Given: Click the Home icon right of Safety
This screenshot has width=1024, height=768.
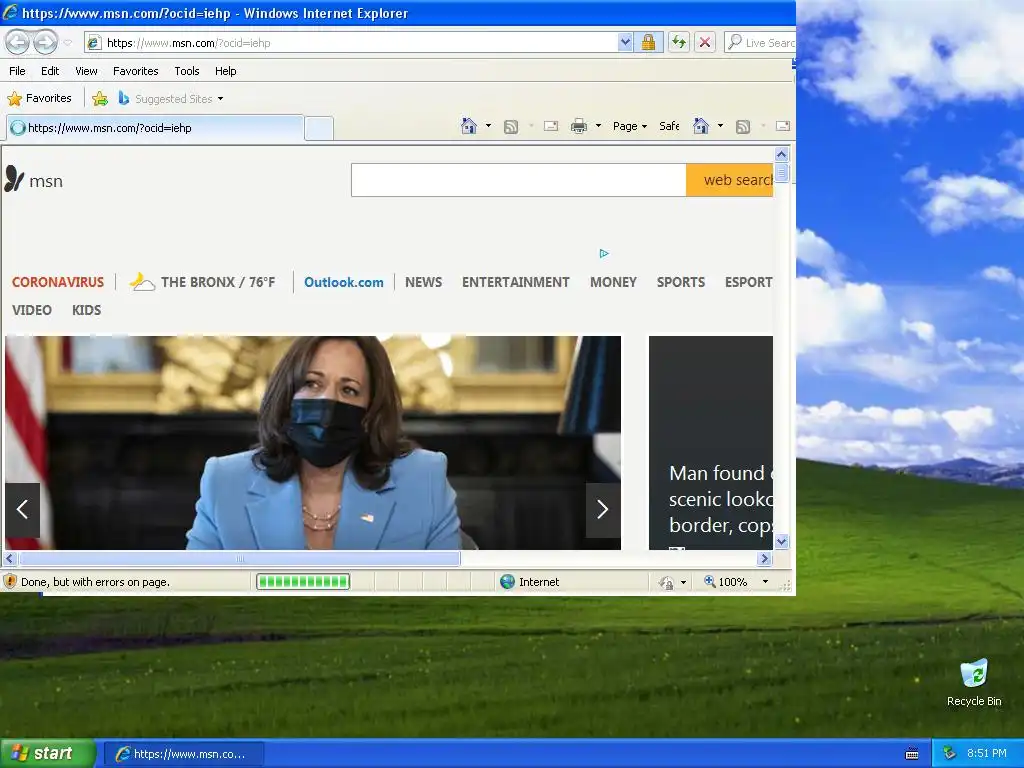Looking at the screenshot, I should 701,126.
